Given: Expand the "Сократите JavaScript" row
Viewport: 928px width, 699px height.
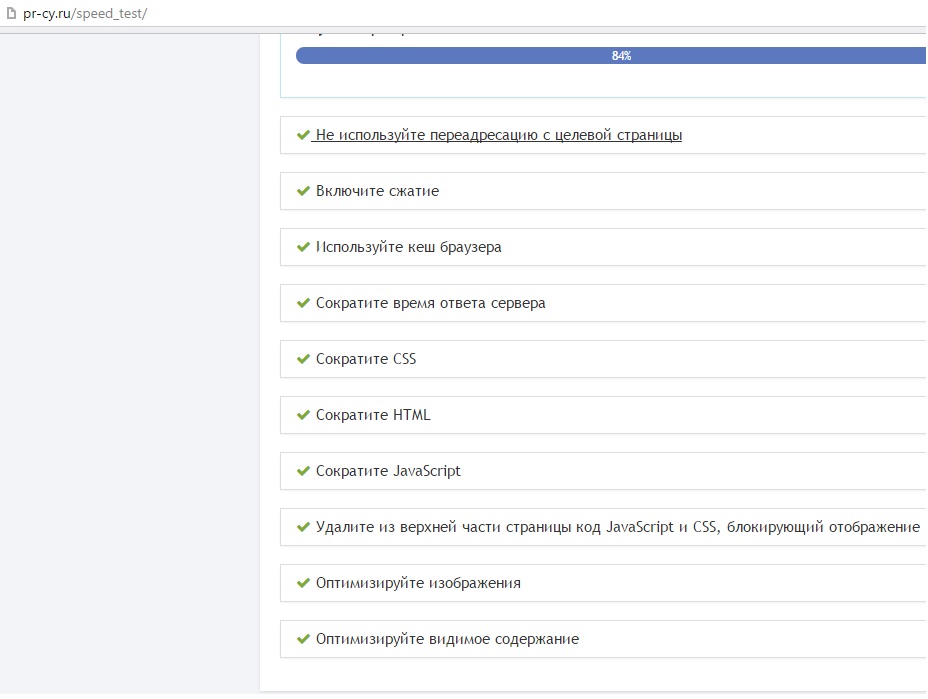Looking at the screenshot, I should click(x=603, y=471).
